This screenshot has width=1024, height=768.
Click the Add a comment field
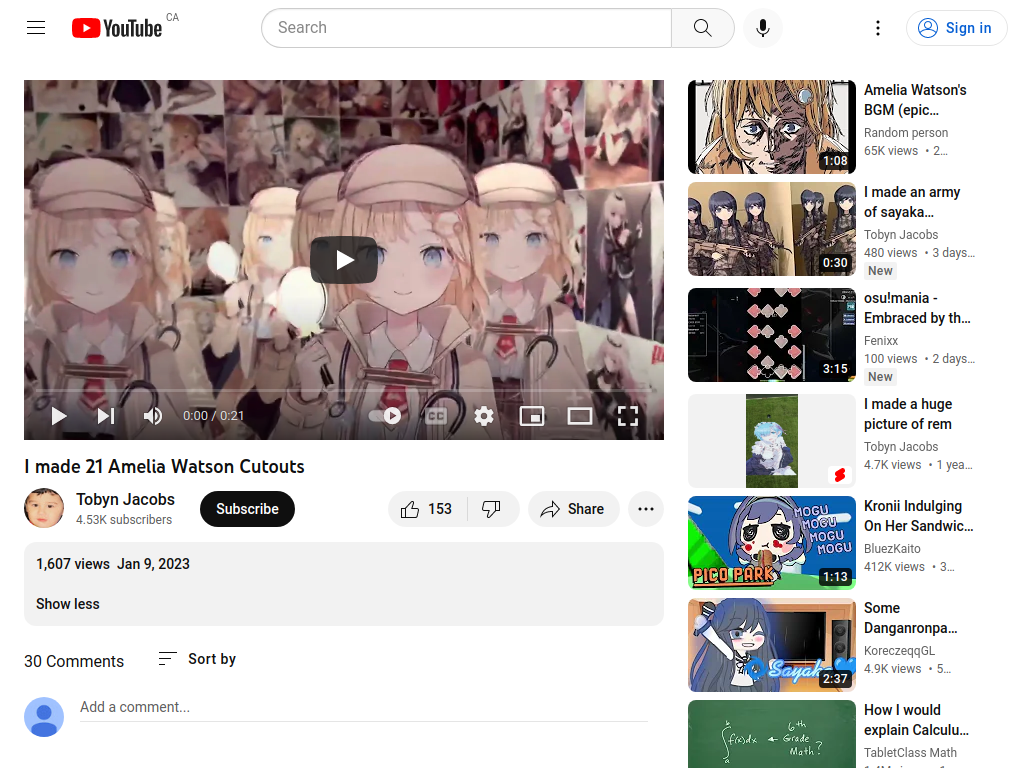click(364, 707)
